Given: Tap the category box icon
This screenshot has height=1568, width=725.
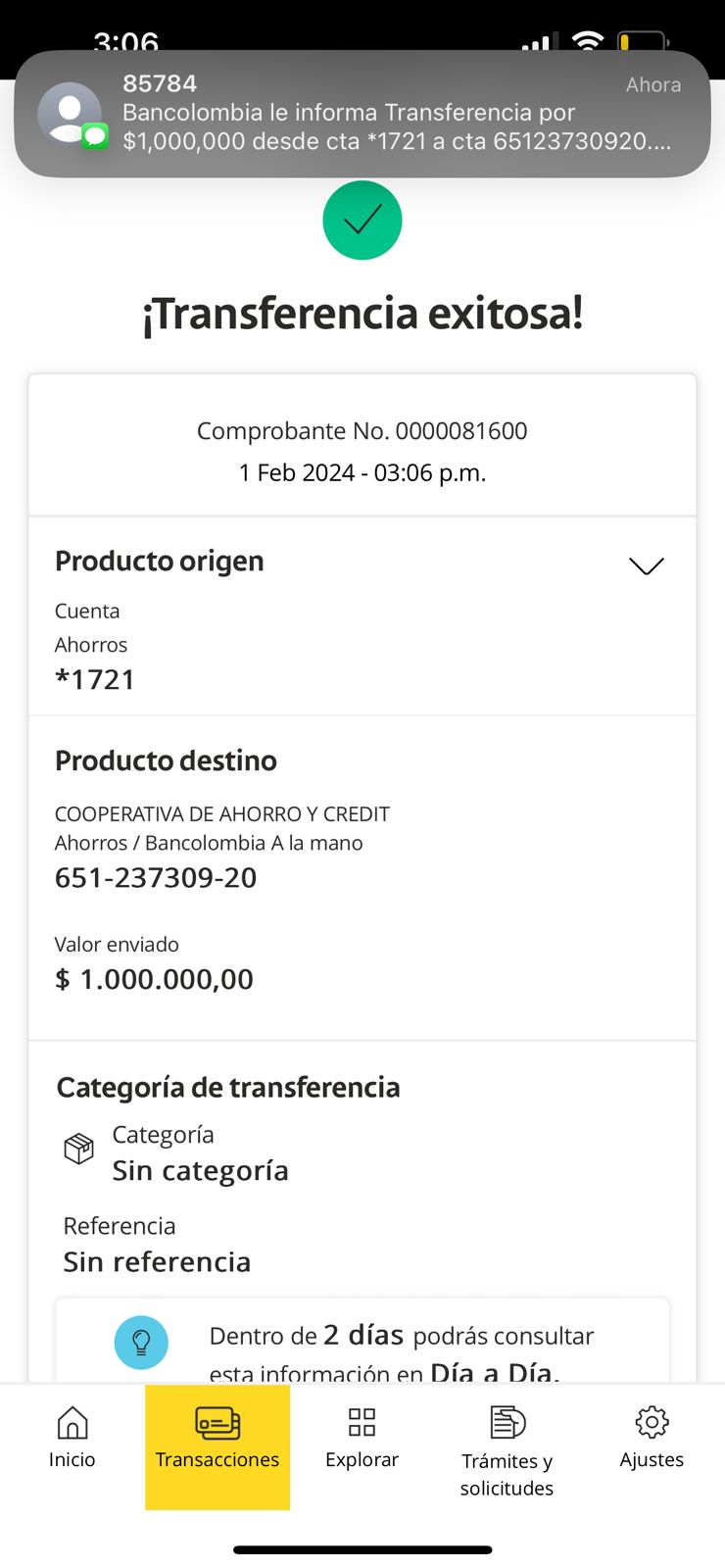Looking at the screenshot, I should pos(78,1148).
